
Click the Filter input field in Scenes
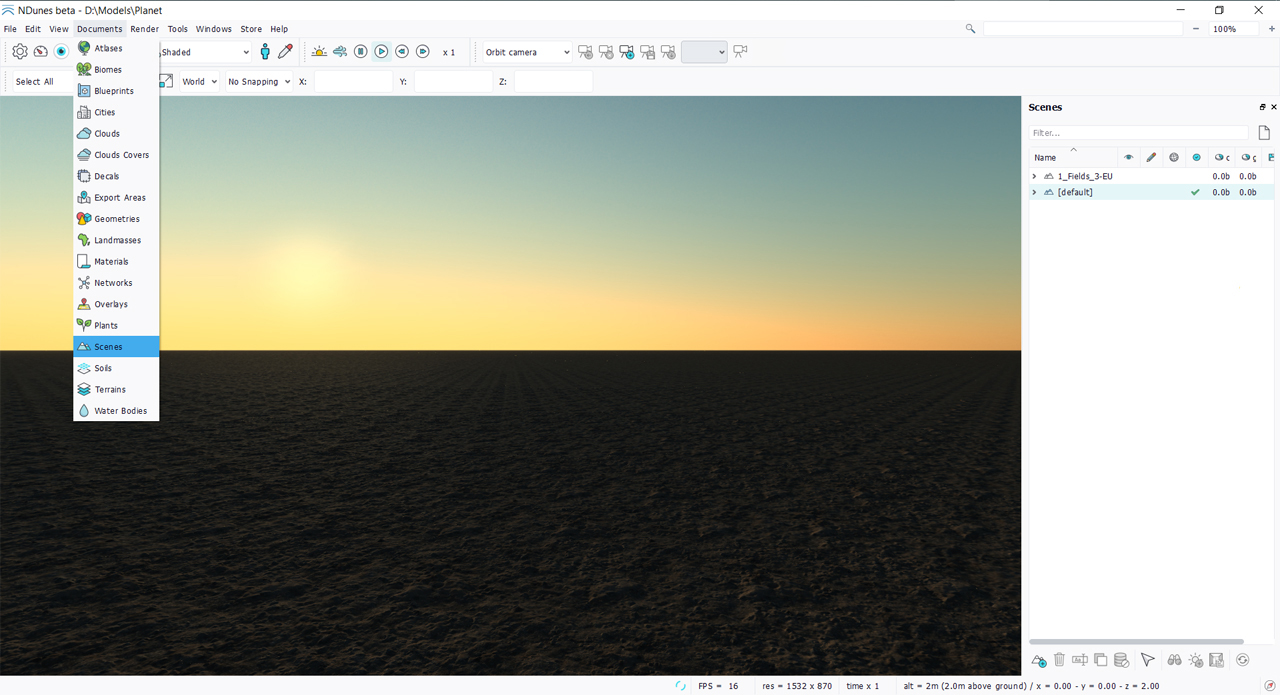(1139, 133)
